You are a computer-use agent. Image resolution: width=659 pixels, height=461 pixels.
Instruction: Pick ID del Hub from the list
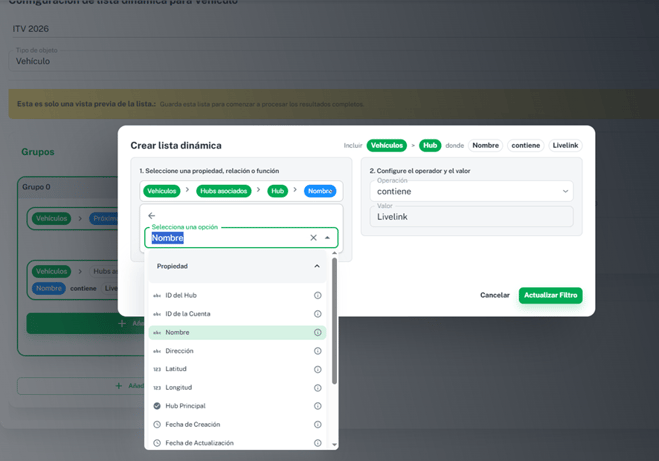pyautogui.click(x=181, y=295)
